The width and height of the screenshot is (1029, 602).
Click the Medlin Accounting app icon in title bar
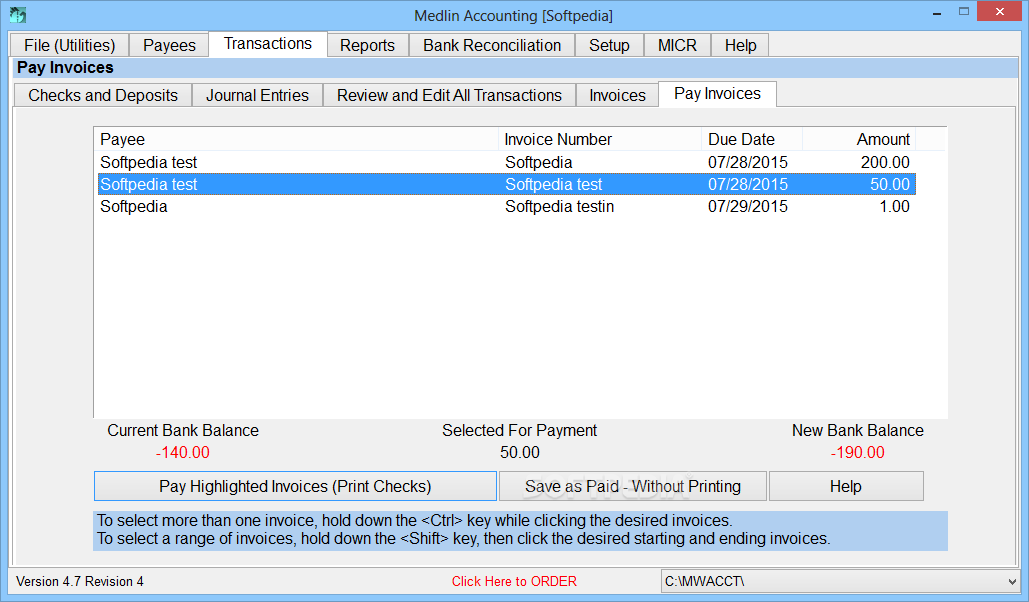(x=18, y=14)
